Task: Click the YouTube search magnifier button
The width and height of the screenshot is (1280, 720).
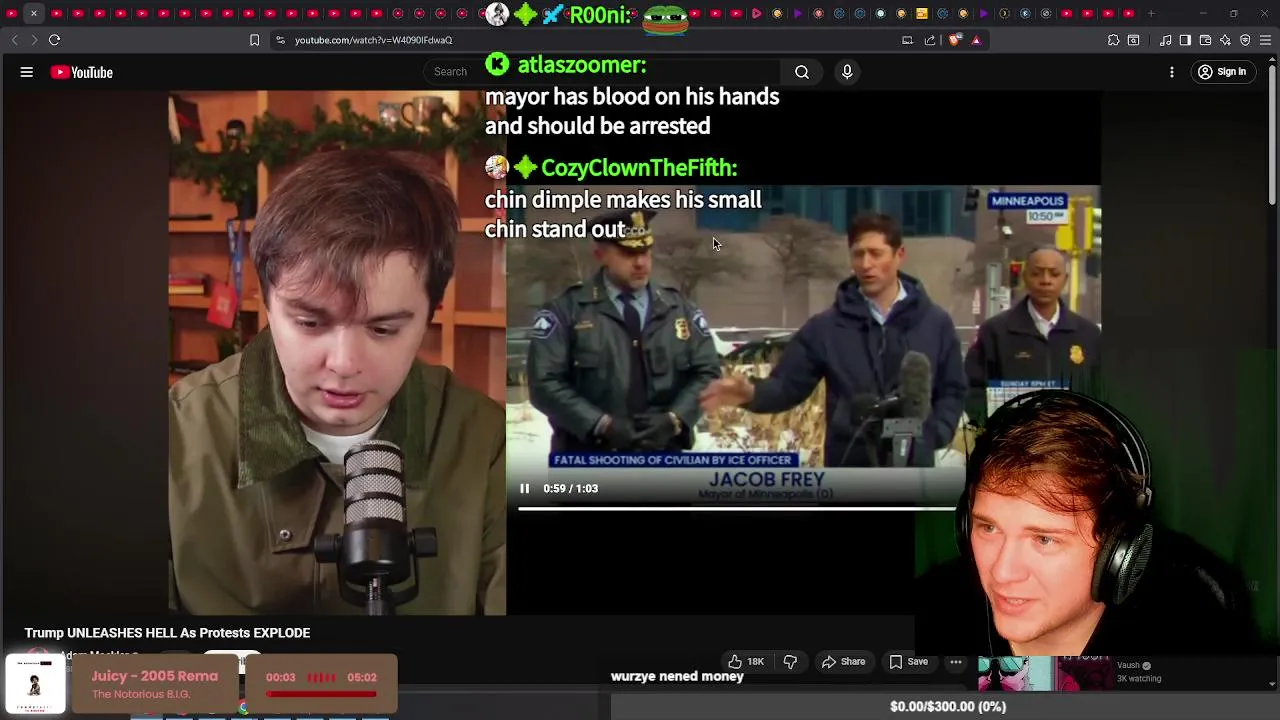Action: coord(802,72)
